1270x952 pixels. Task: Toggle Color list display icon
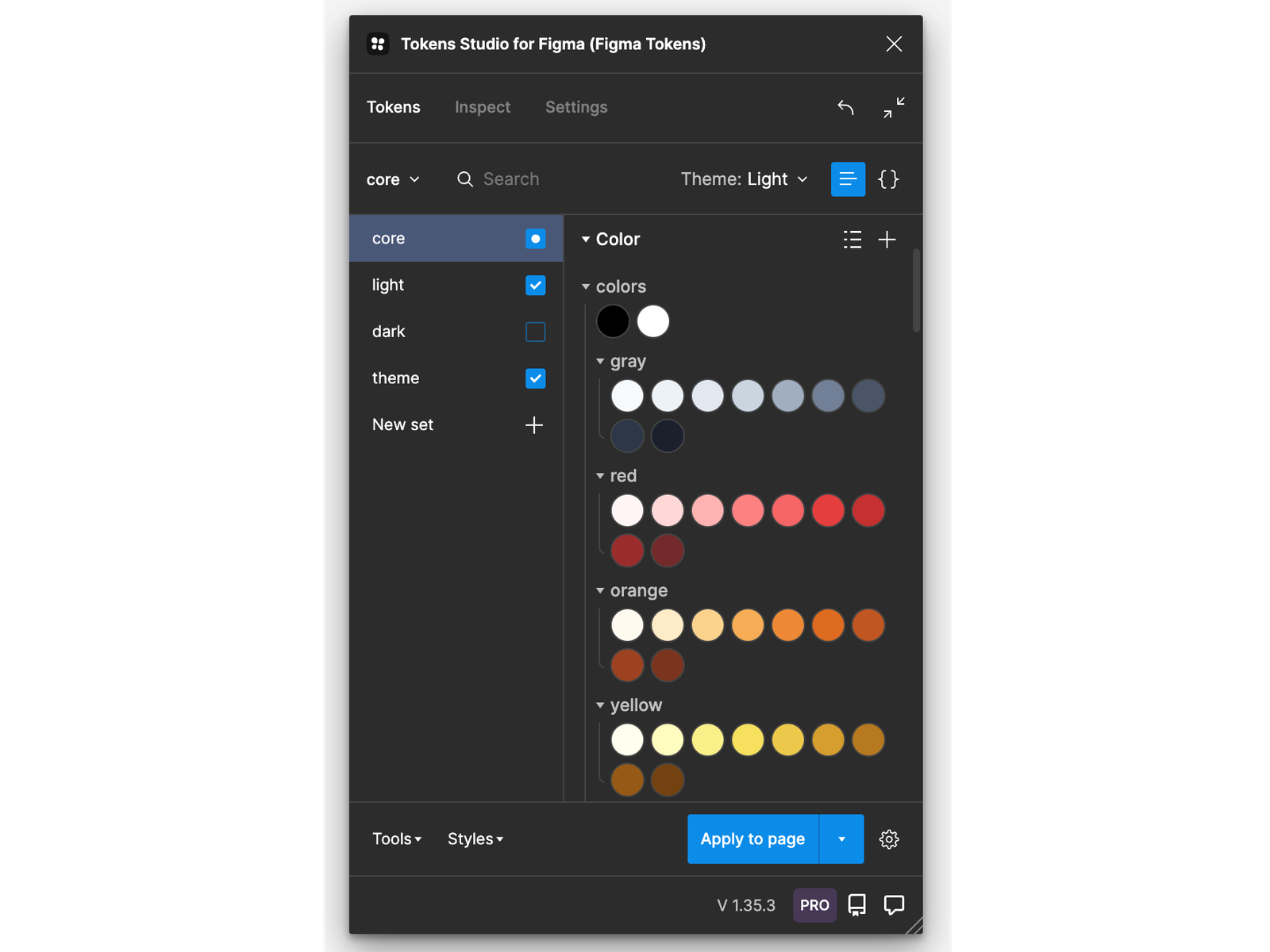(x=852, y=240)
